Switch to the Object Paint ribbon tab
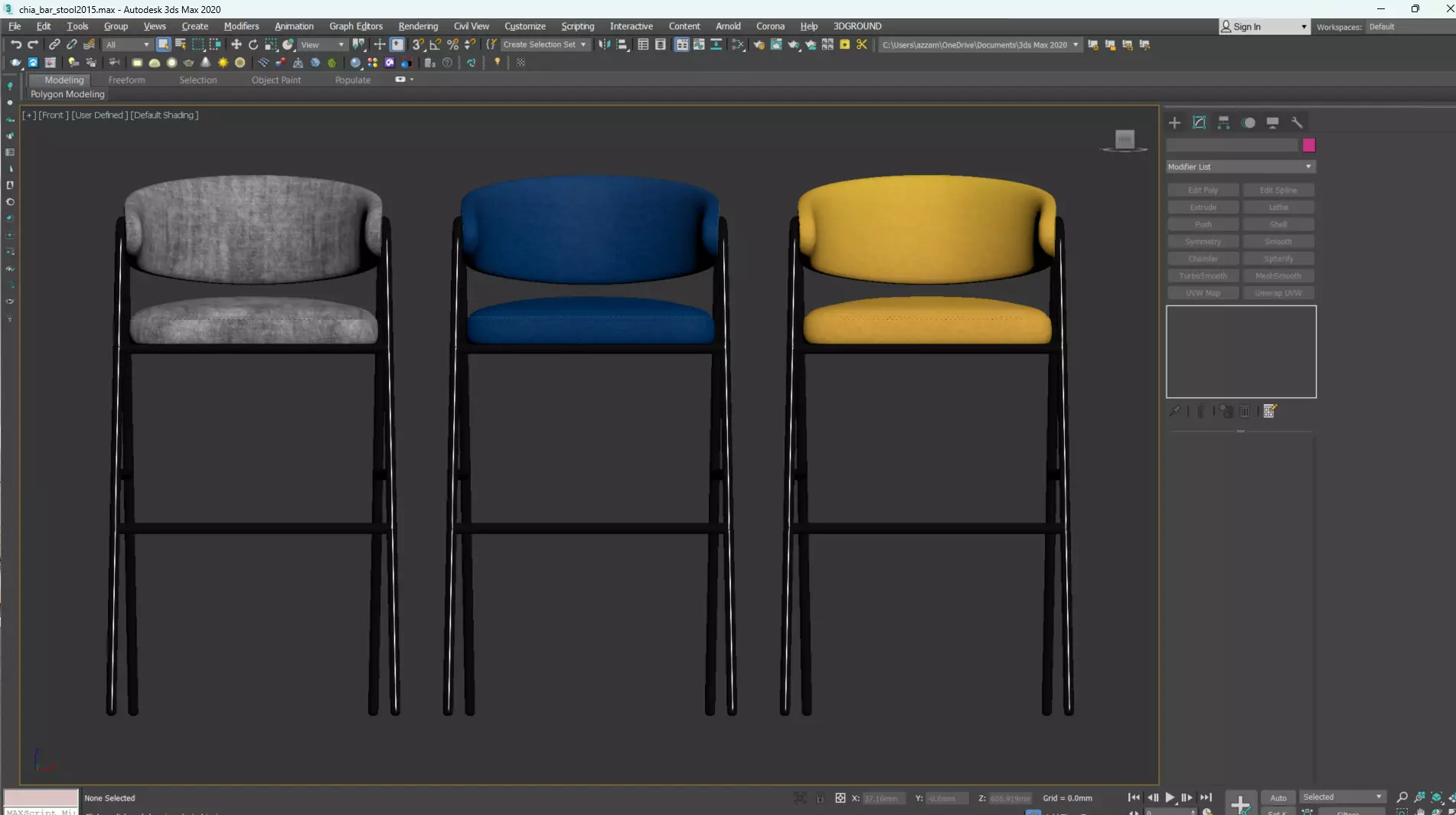Viewport: 1456px width, 815px height. [276, 80]
